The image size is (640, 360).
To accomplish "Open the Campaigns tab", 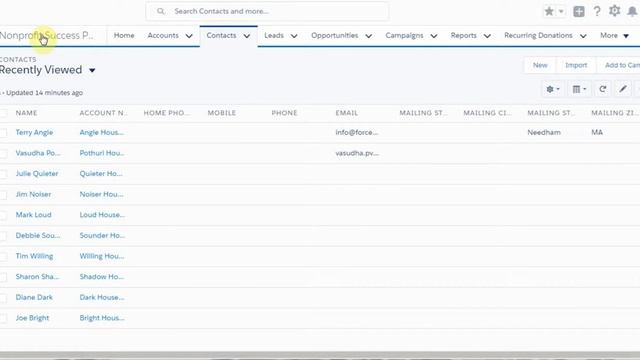I will 404,36.
